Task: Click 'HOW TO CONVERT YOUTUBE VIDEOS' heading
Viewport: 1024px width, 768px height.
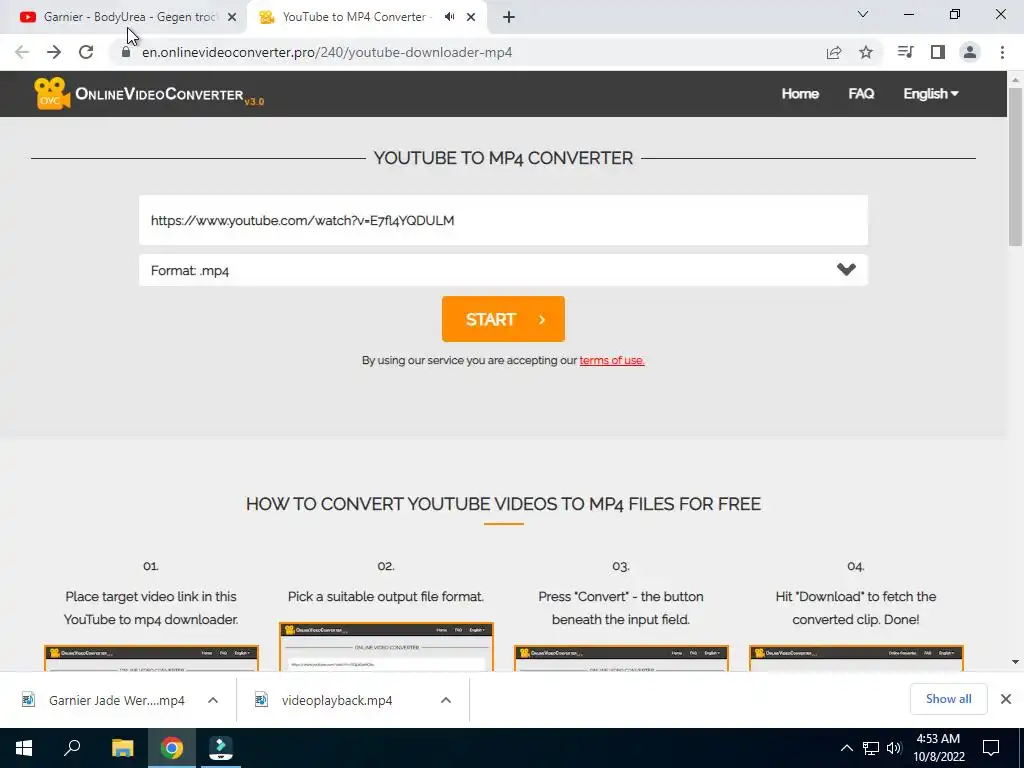Action: coord(503,504)
